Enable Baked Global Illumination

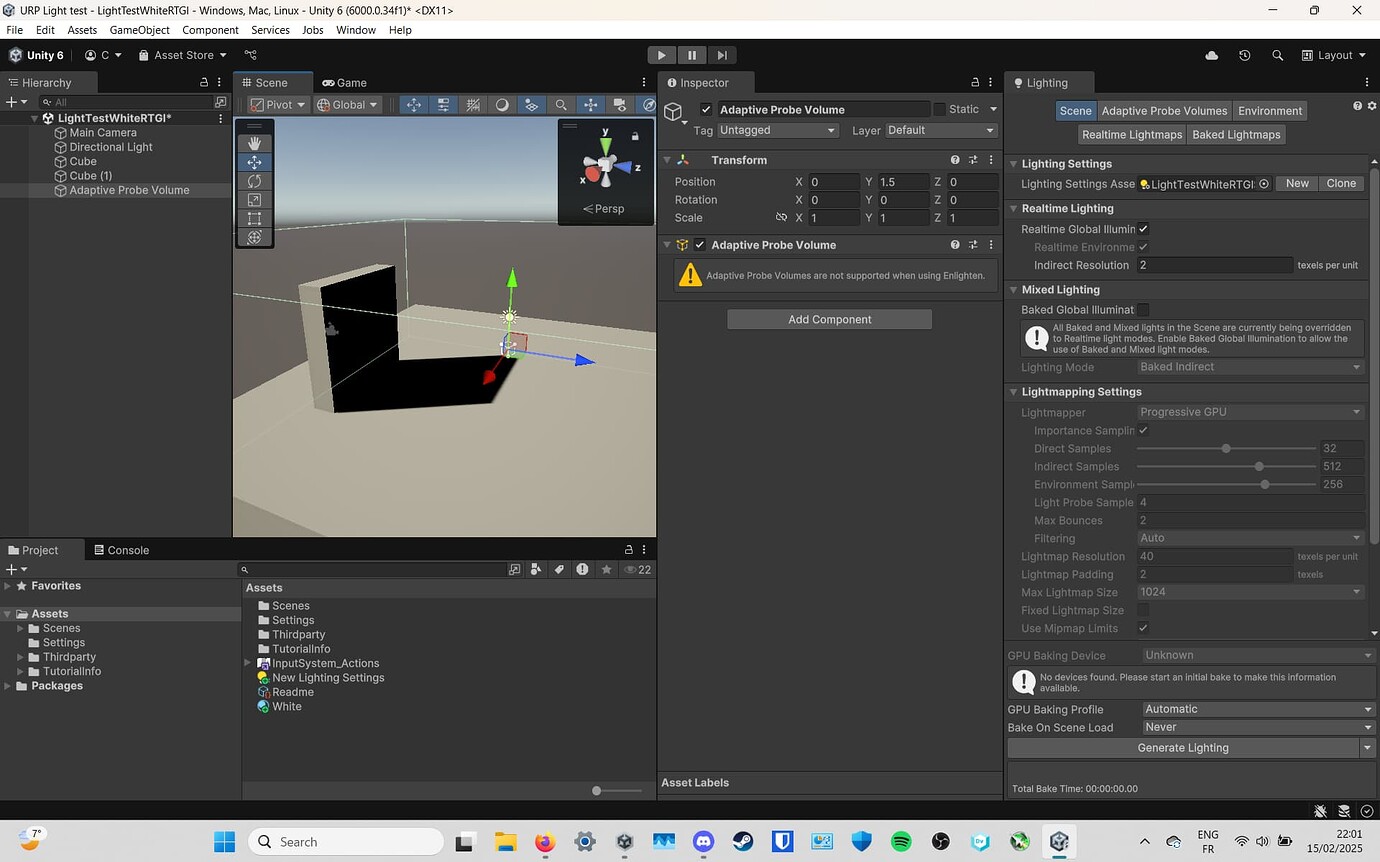[x=1143, y=310]
